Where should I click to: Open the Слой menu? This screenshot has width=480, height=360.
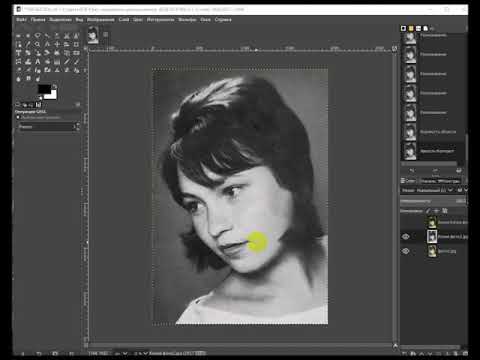[x=124, y=20]
